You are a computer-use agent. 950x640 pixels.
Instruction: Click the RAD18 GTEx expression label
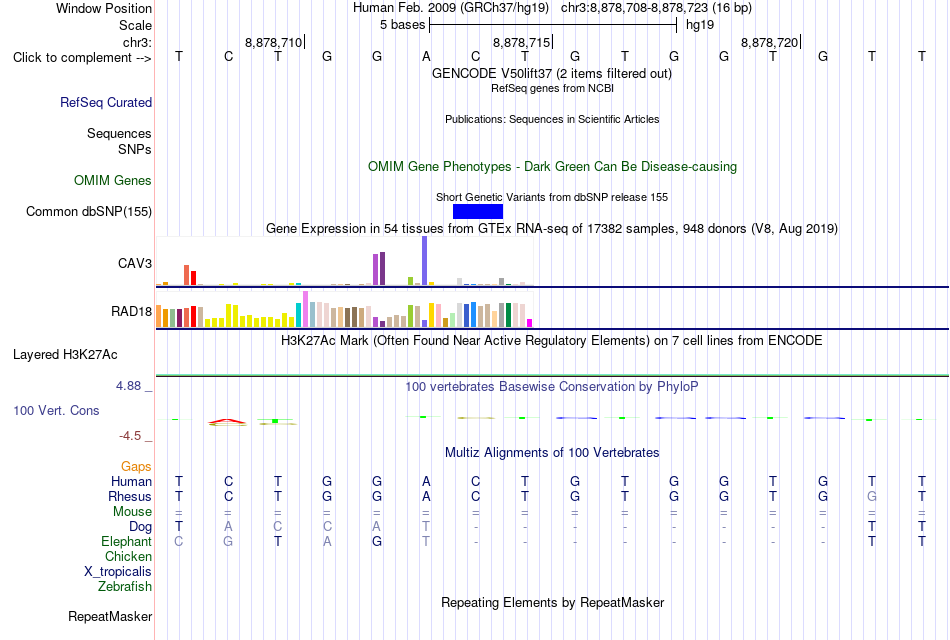[x=131, y=312]
